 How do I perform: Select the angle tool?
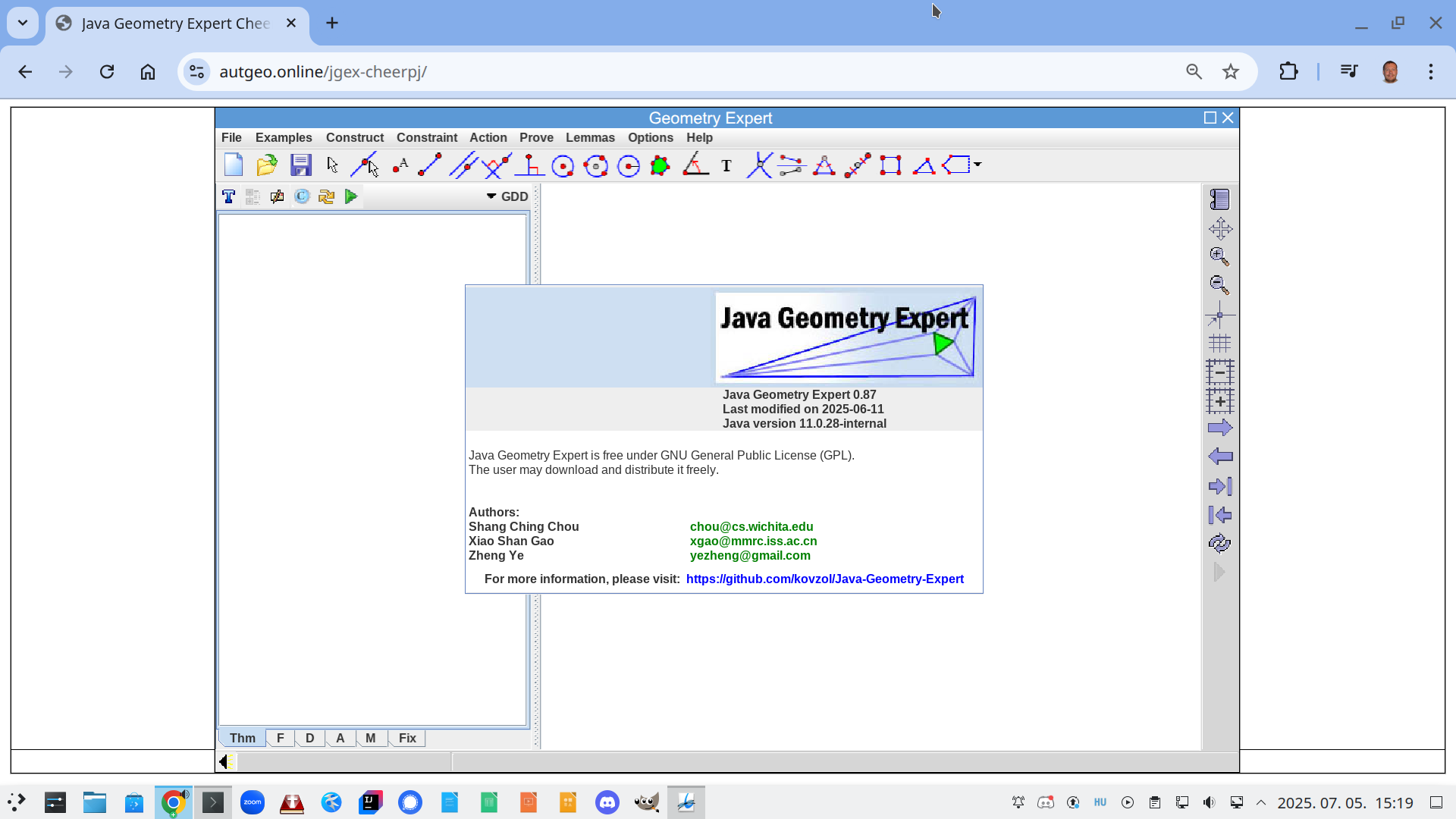[695, 165]
